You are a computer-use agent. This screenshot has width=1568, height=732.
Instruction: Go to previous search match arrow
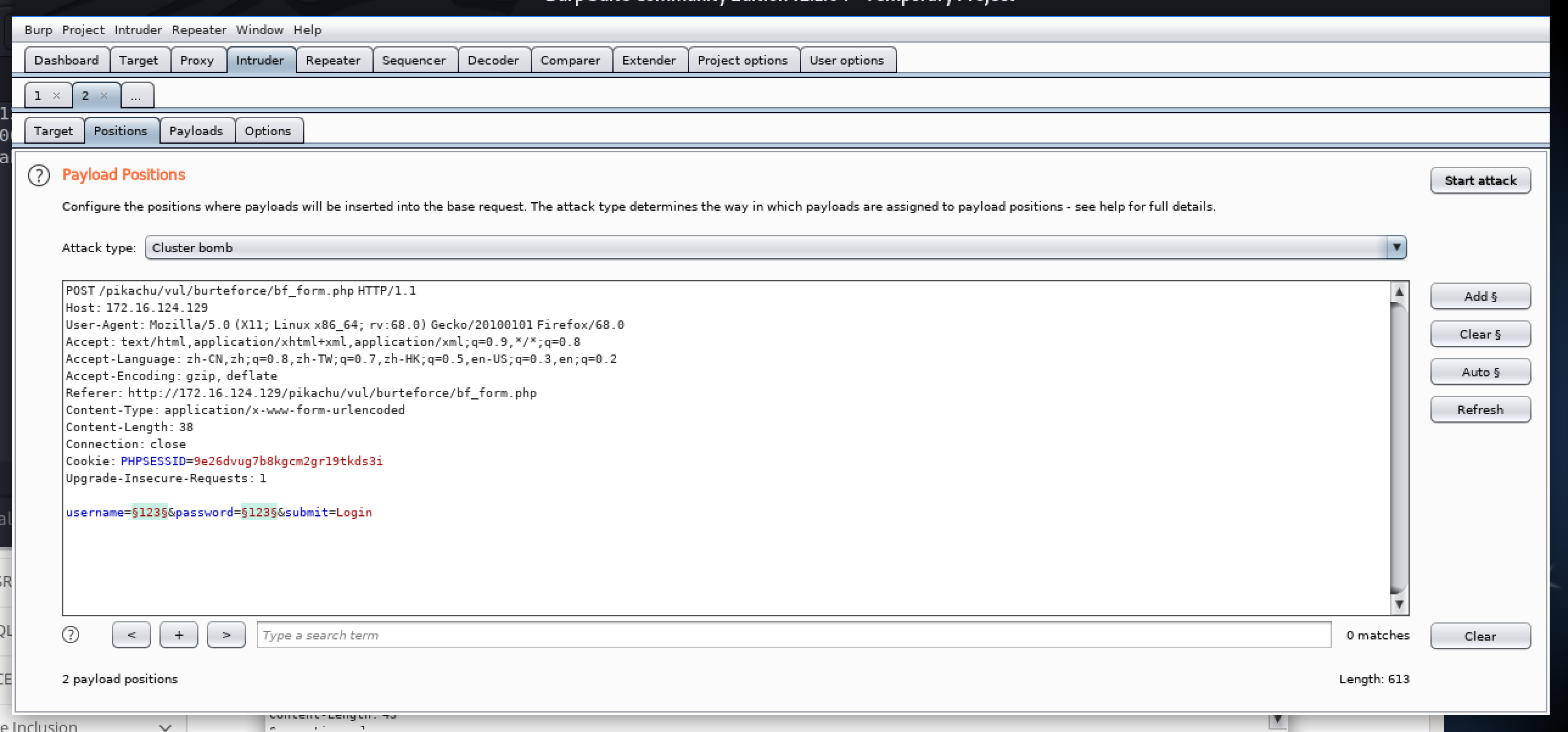coord(131,635)
